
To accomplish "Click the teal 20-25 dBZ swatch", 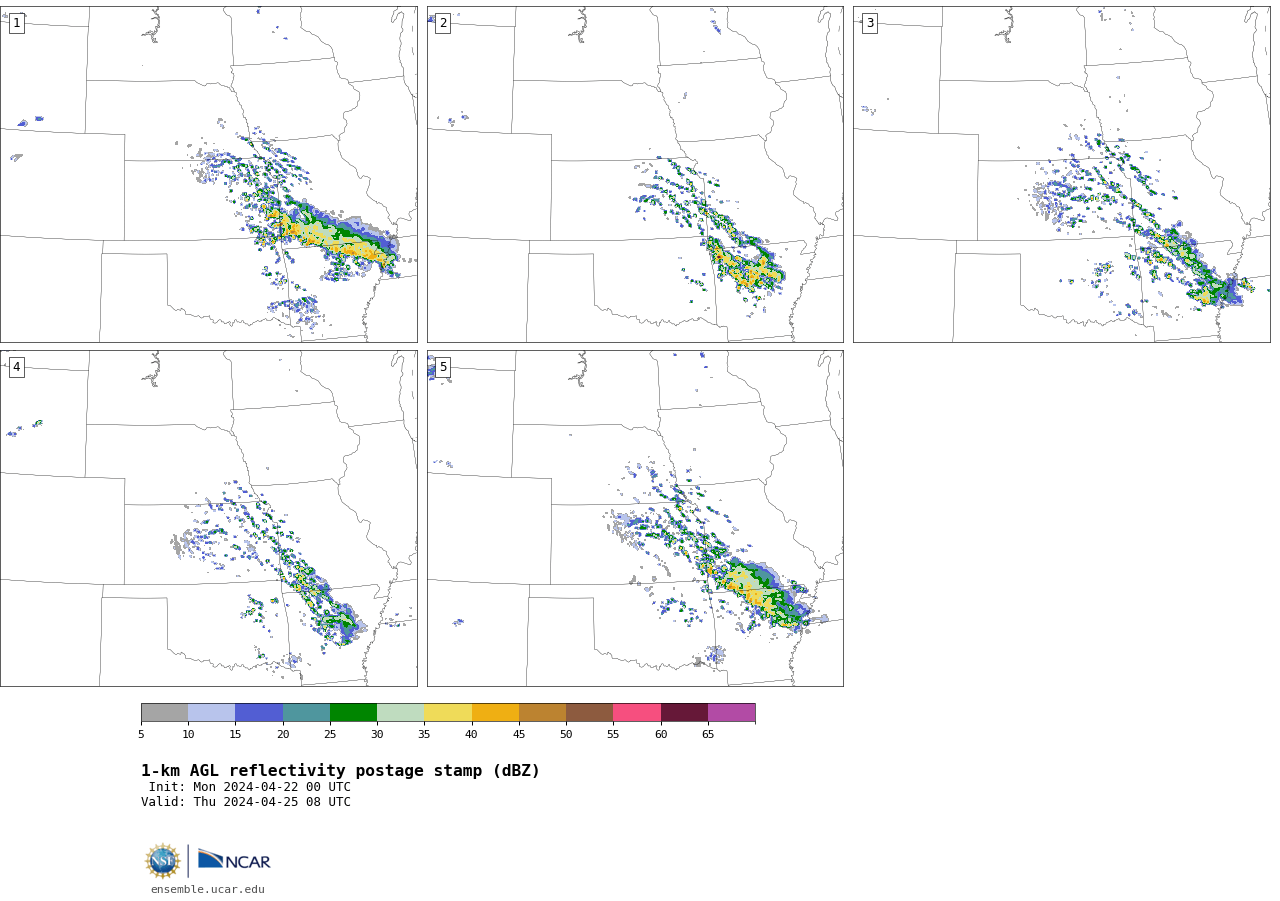I will (x=306, y=713).
